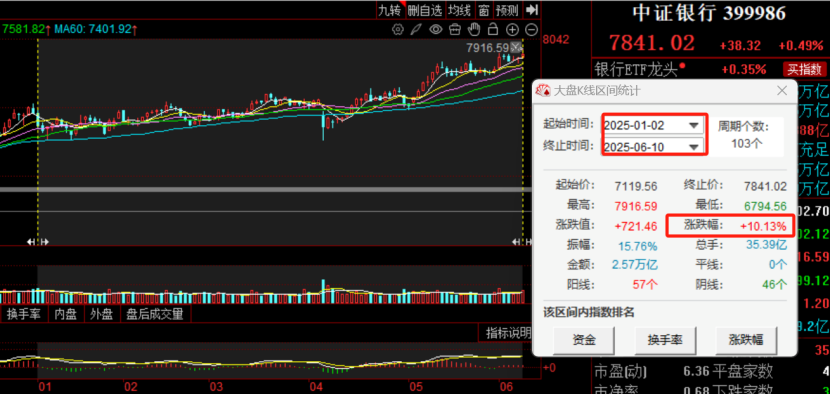Viewport: 830px width, 394px height.
Task: Click the 资金 ranking button
Action: [x=584, y=339]
